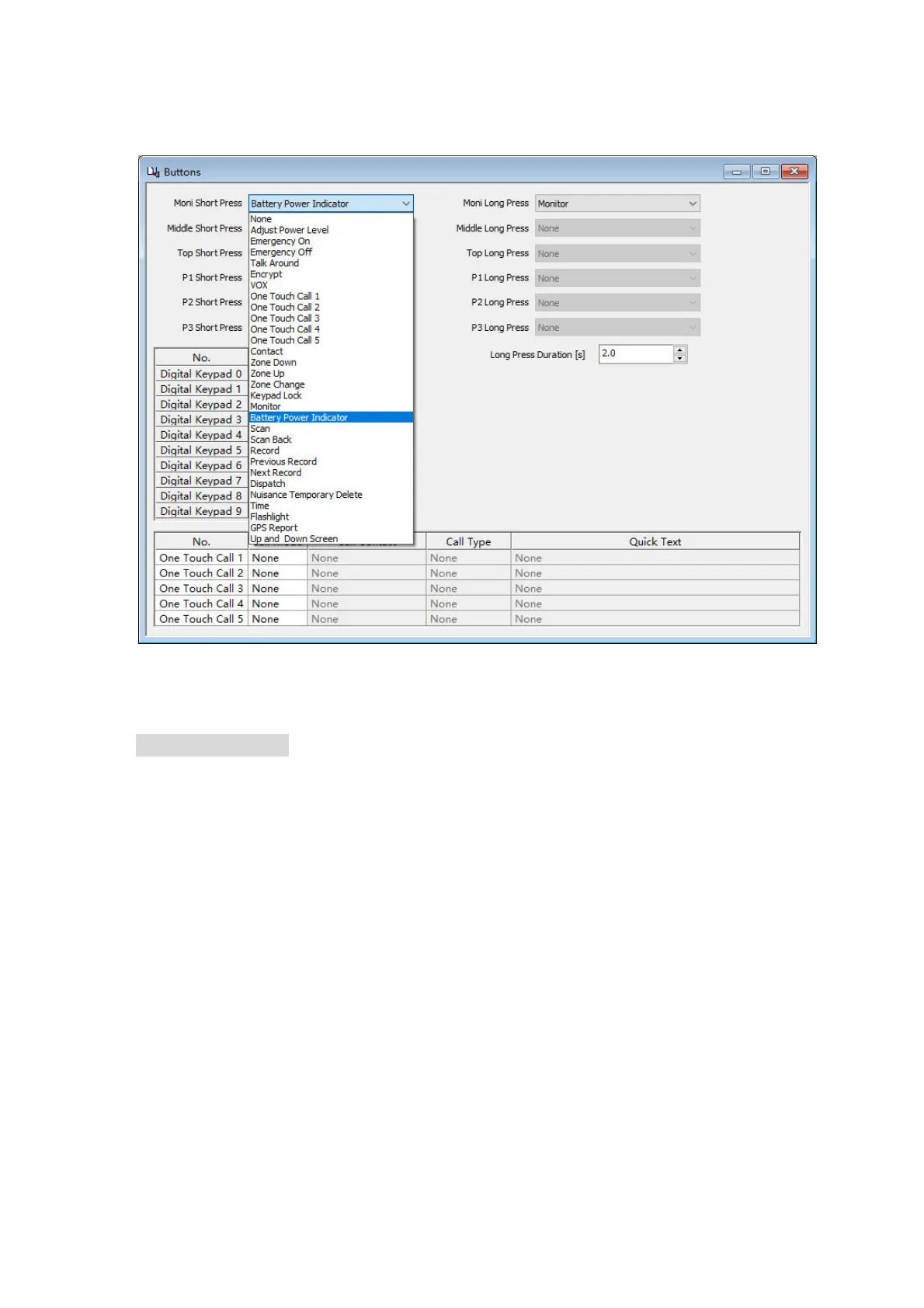Viewport: 924px width, 1308px height.
Task: Click the Quick Text column header
Action: (655, 541)
